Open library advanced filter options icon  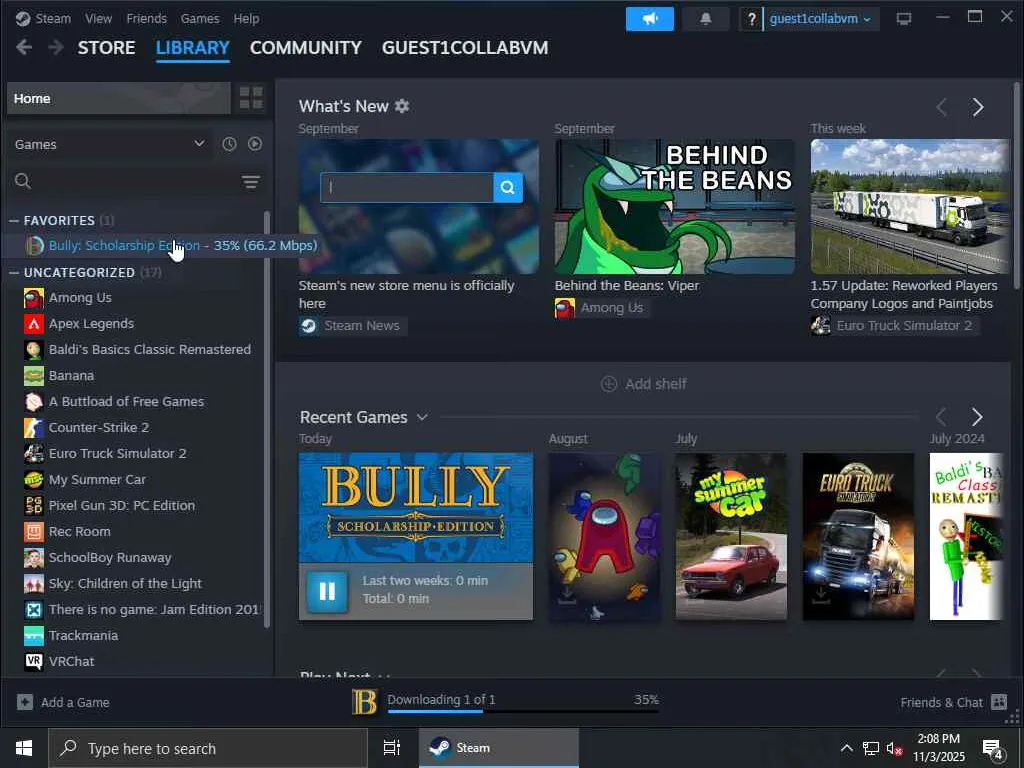pos(251,182)
